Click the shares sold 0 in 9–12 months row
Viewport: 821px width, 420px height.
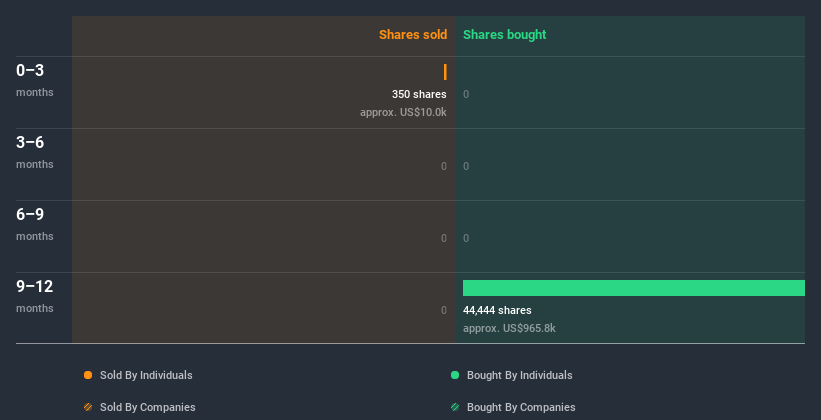coord(443,310)
